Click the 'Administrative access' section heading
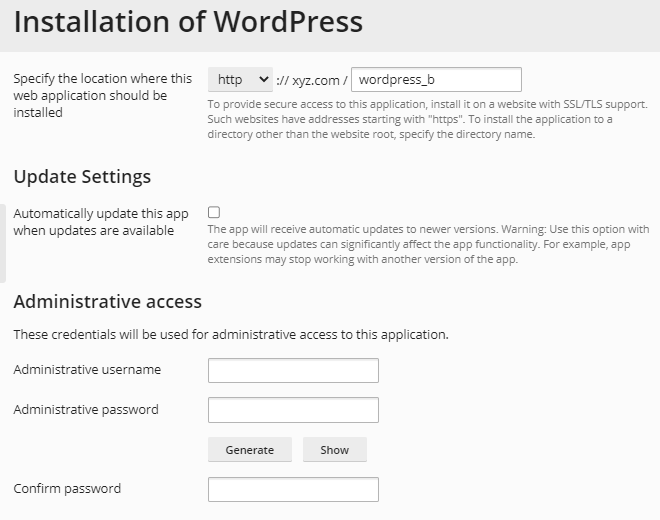Viewport: 660px width, 520px height. (x=107, y=301)
